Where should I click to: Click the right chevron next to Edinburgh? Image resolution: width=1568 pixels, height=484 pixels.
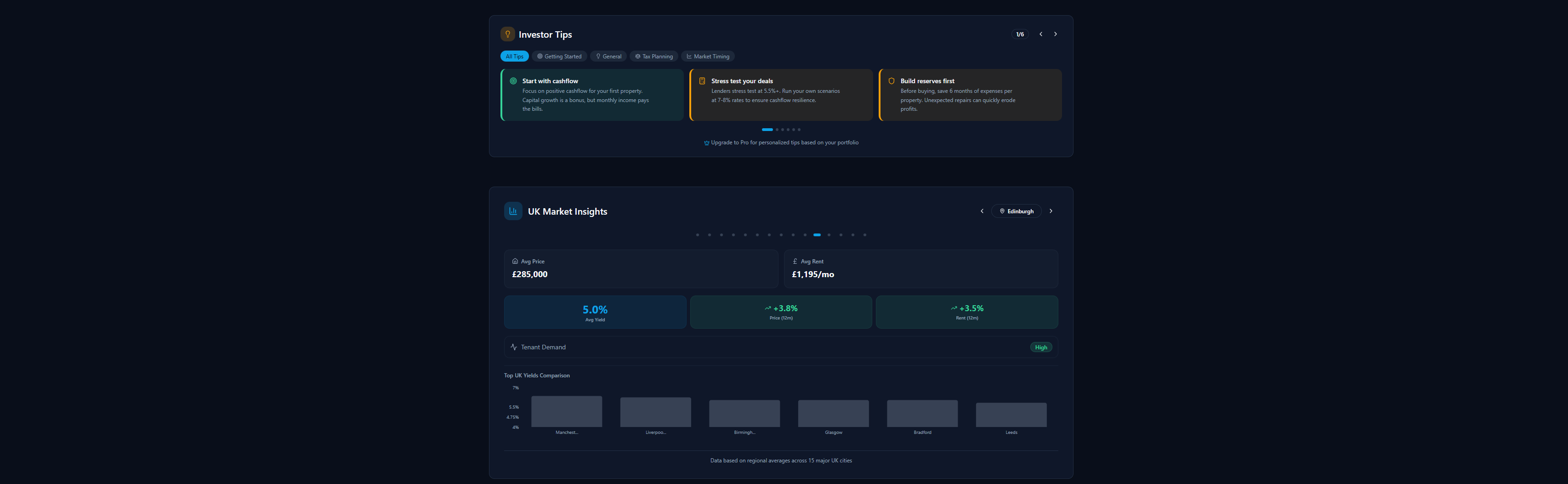coord(1051,211)
